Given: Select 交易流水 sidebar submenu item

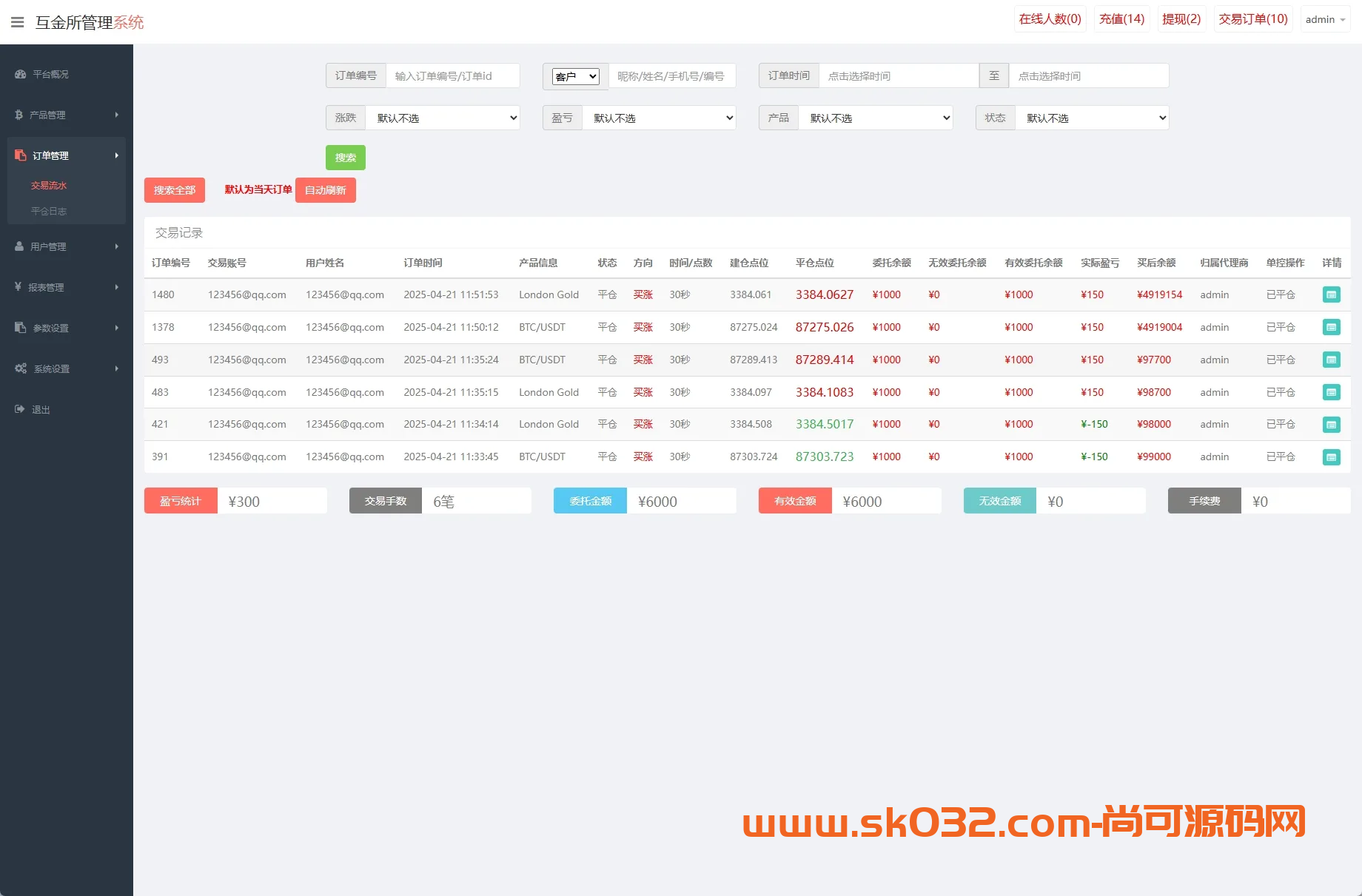Looking at the screenshot, I should point(49,185).
